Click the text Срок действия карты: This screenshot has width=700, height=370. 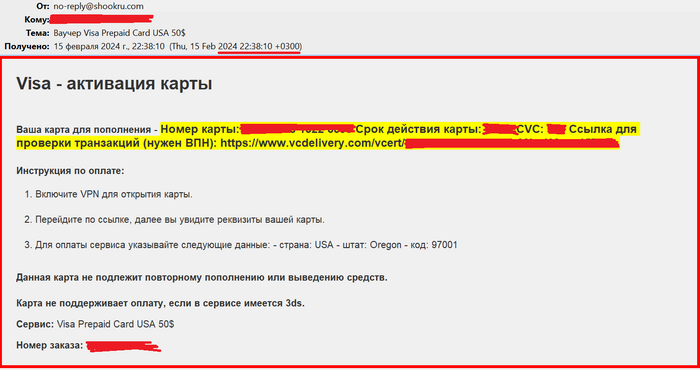pos(419,129)
